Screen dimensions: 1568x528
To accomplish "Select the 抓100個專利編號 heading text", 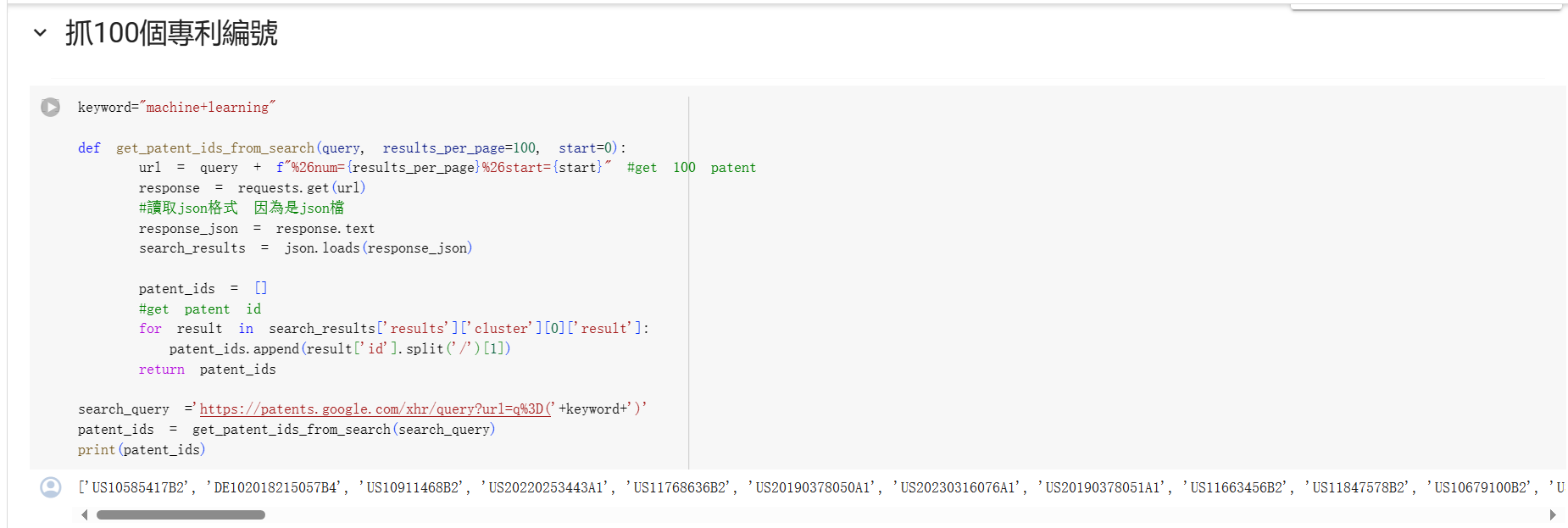I will 171,33.
